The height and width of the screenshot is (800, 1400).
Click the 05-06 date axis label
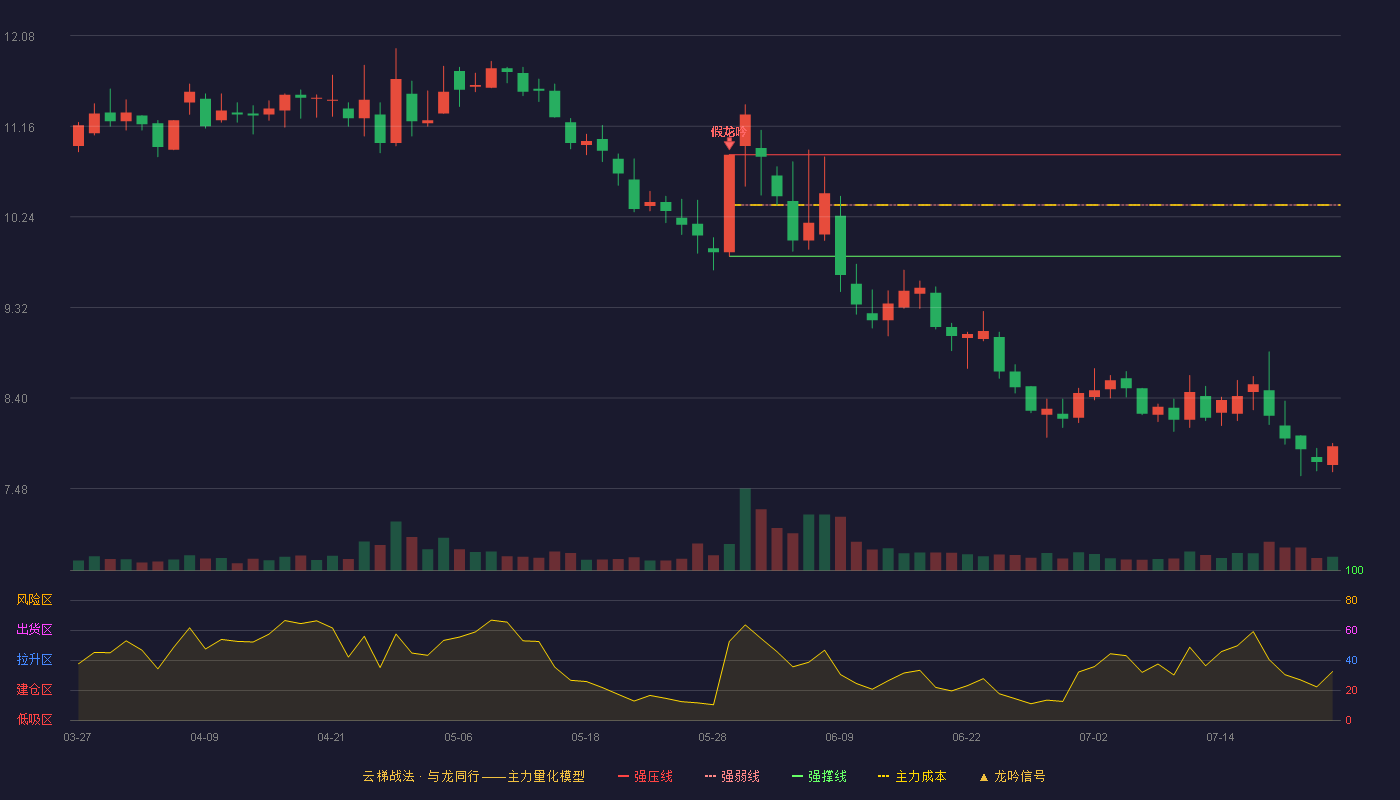click(458, 737)
